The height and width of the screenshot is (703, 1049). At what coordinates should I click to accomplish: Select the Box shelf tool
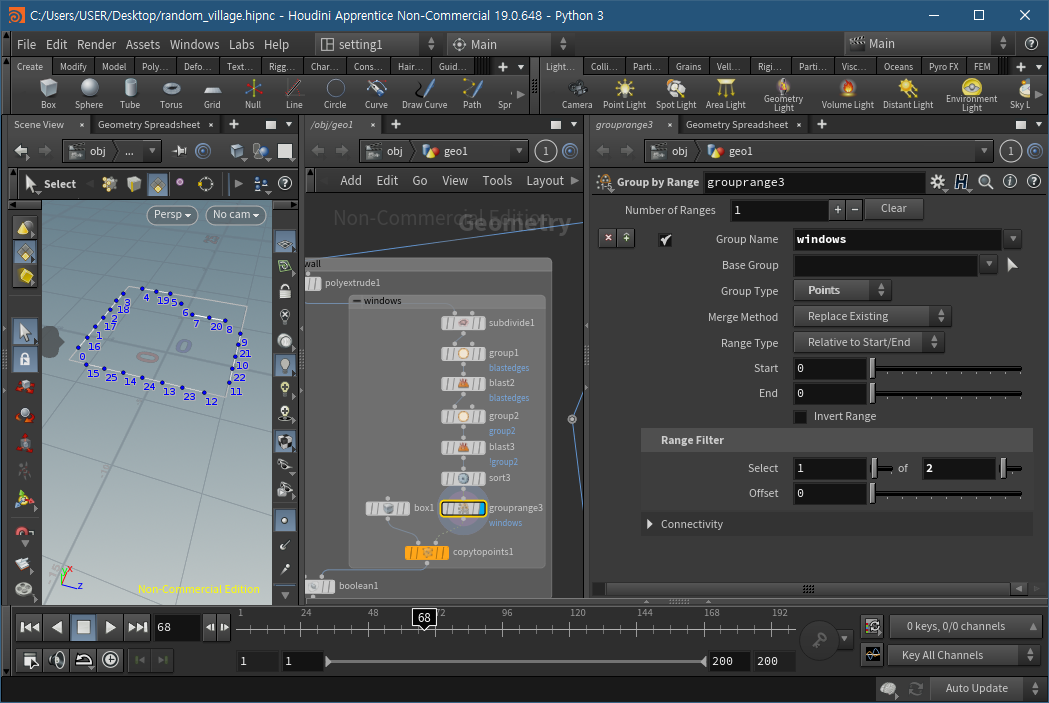pyautogui.click(x=48, y=93)
